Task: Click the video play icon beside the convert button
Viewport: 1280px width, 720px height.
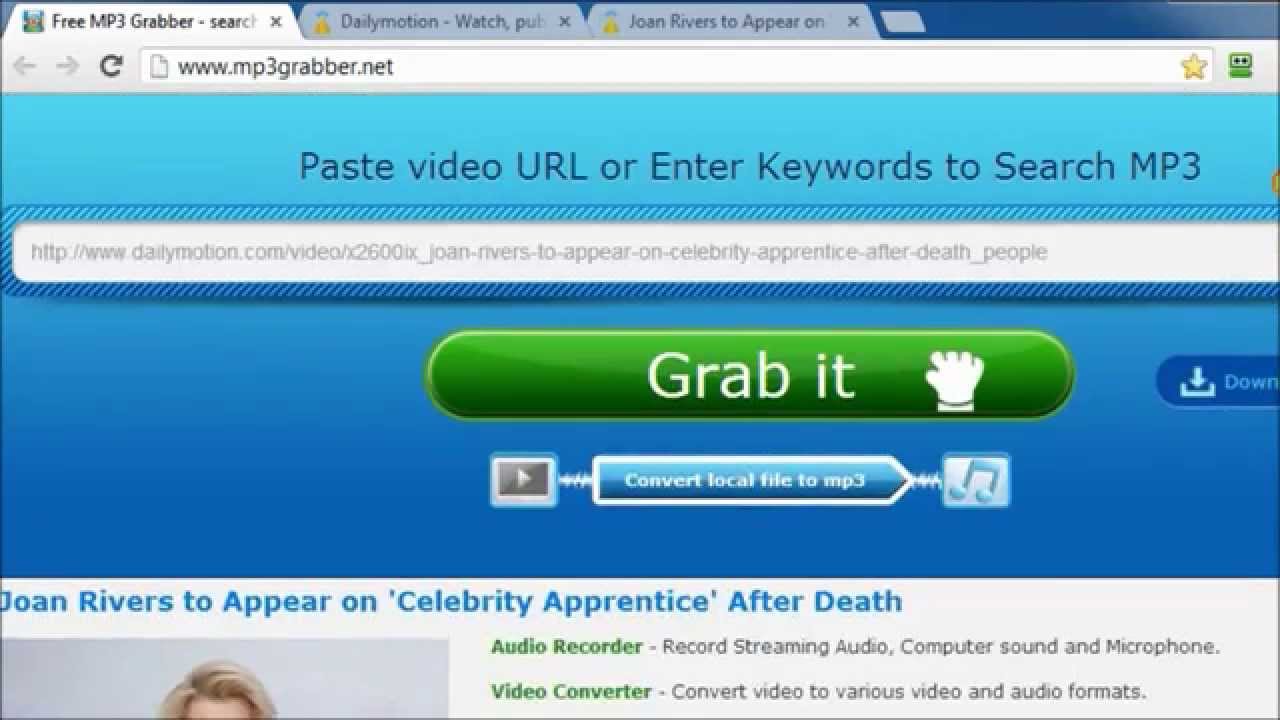Action: click(524, 480)
